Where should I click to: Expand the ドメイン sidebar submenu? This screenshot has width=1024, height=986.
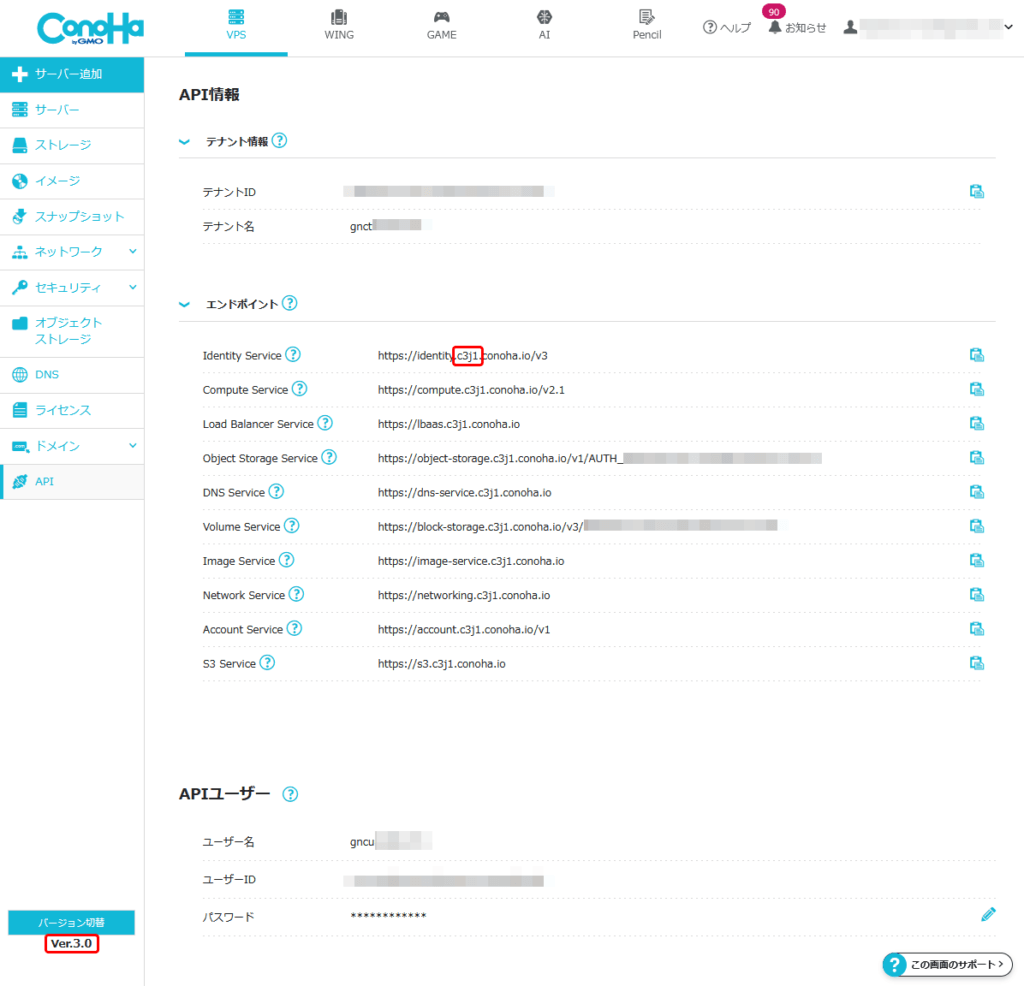pyautogui.click(x=133, y=445)
